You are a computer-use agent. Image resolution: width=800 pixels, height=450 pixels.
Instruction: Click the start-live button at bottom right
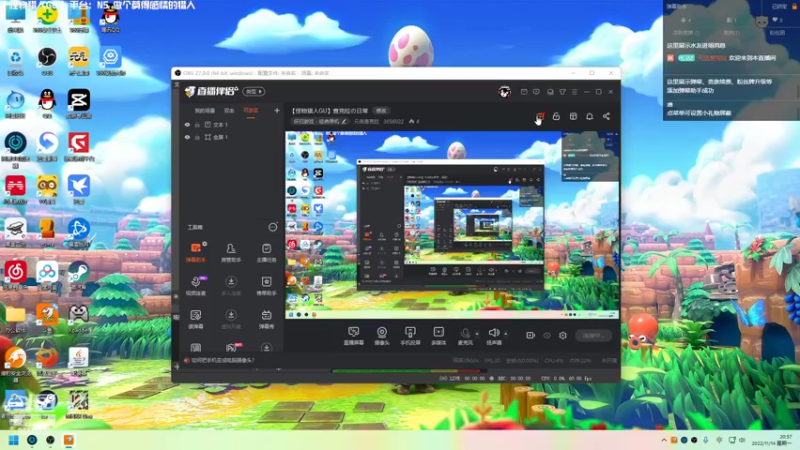click(x=593, y=336)
